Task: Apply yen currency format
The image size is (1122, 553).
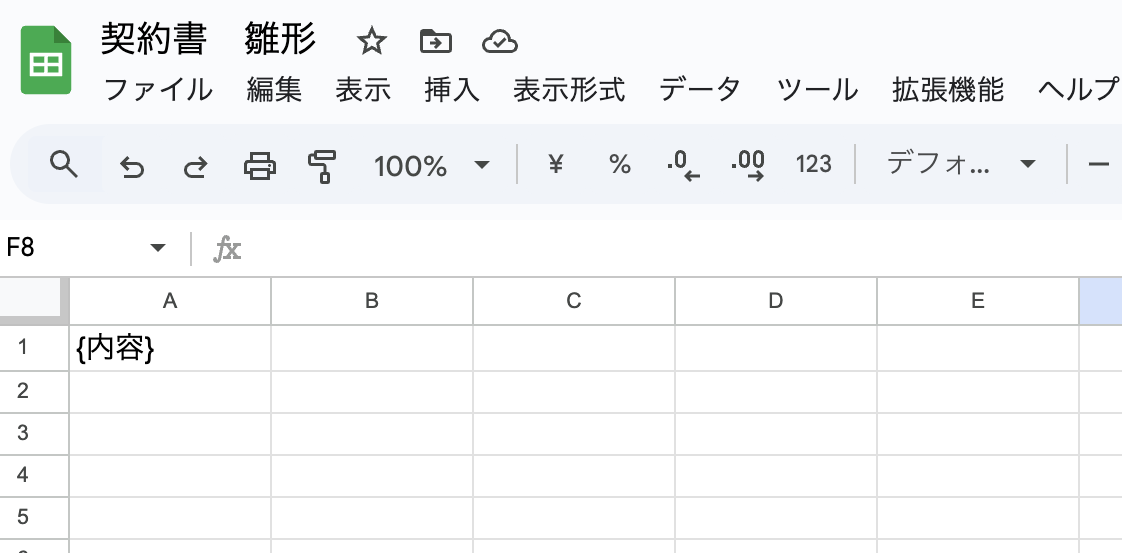Action: [x=555, y=165]
